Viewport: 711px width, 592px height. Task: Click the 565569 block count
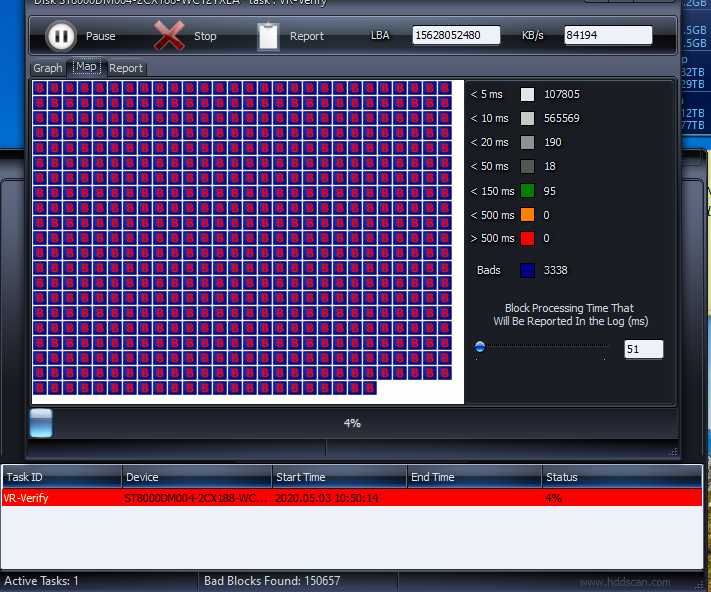(562, 118)
